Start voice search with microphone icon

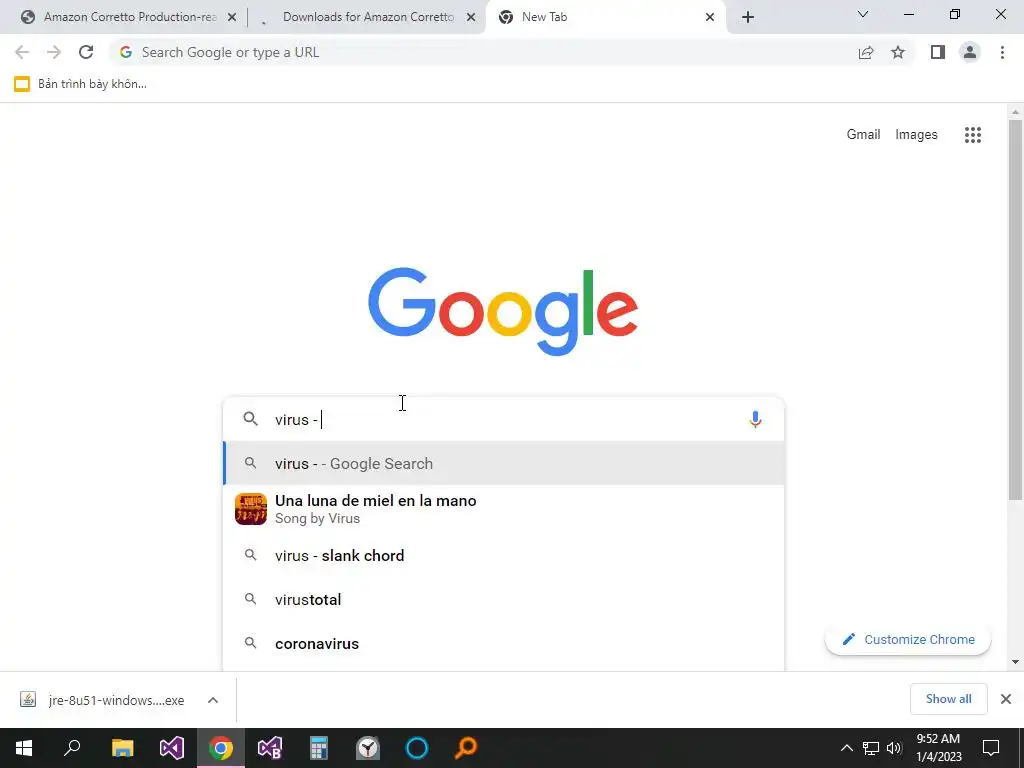point(756,419)
